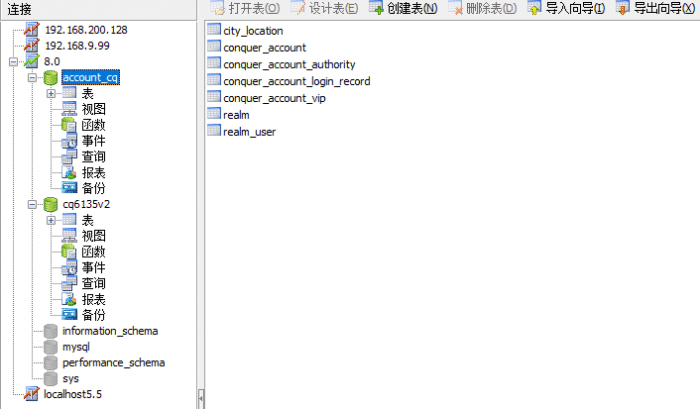Screen dimensions: 700x409
Task: Select the 事件 (events) icon under cq6135v2
Action: [x=69, y=268]
